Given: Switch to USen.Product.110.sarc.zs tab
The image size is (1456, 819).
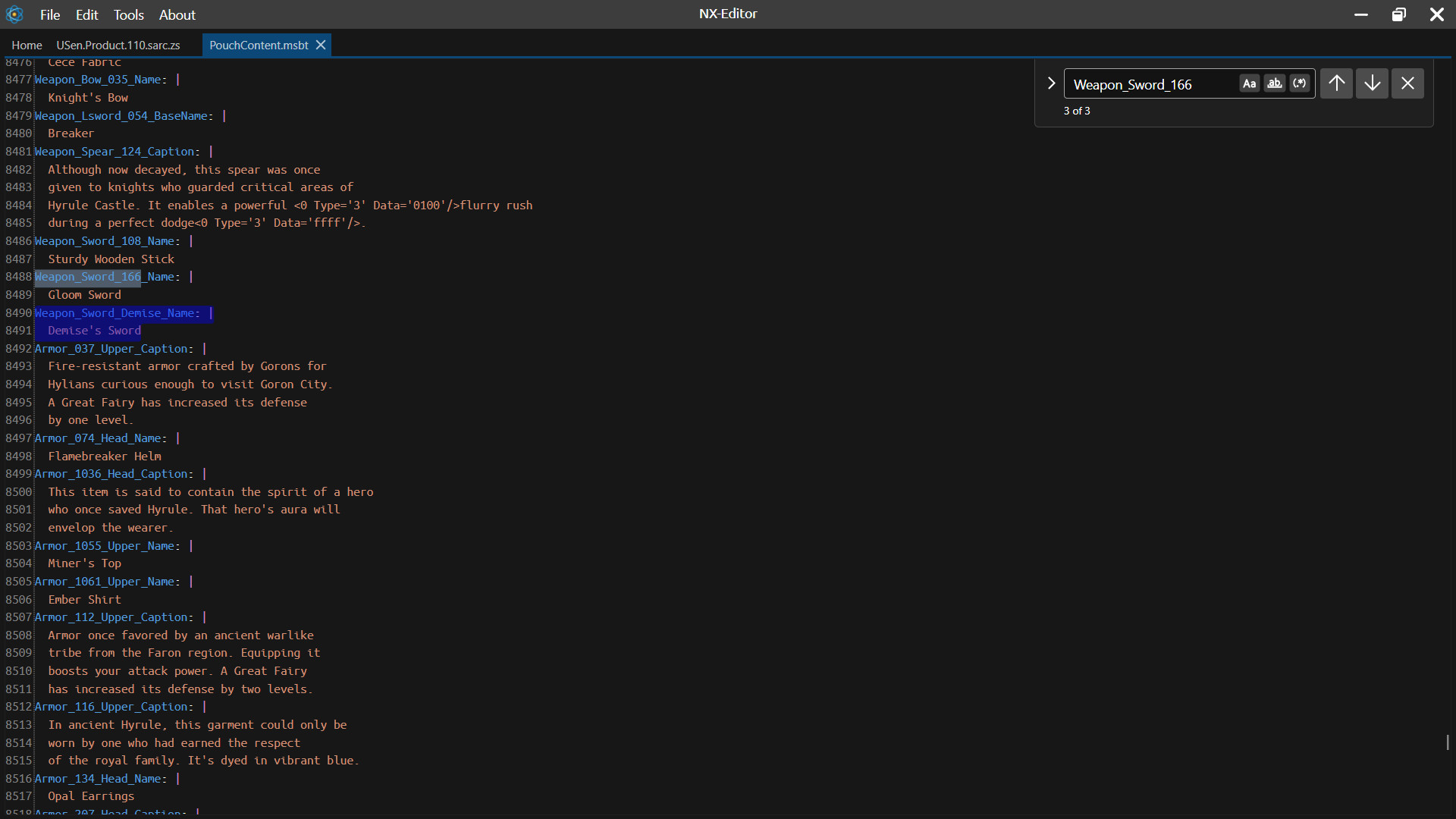Looking at the screenshot, I should click(x=118, y=45).
